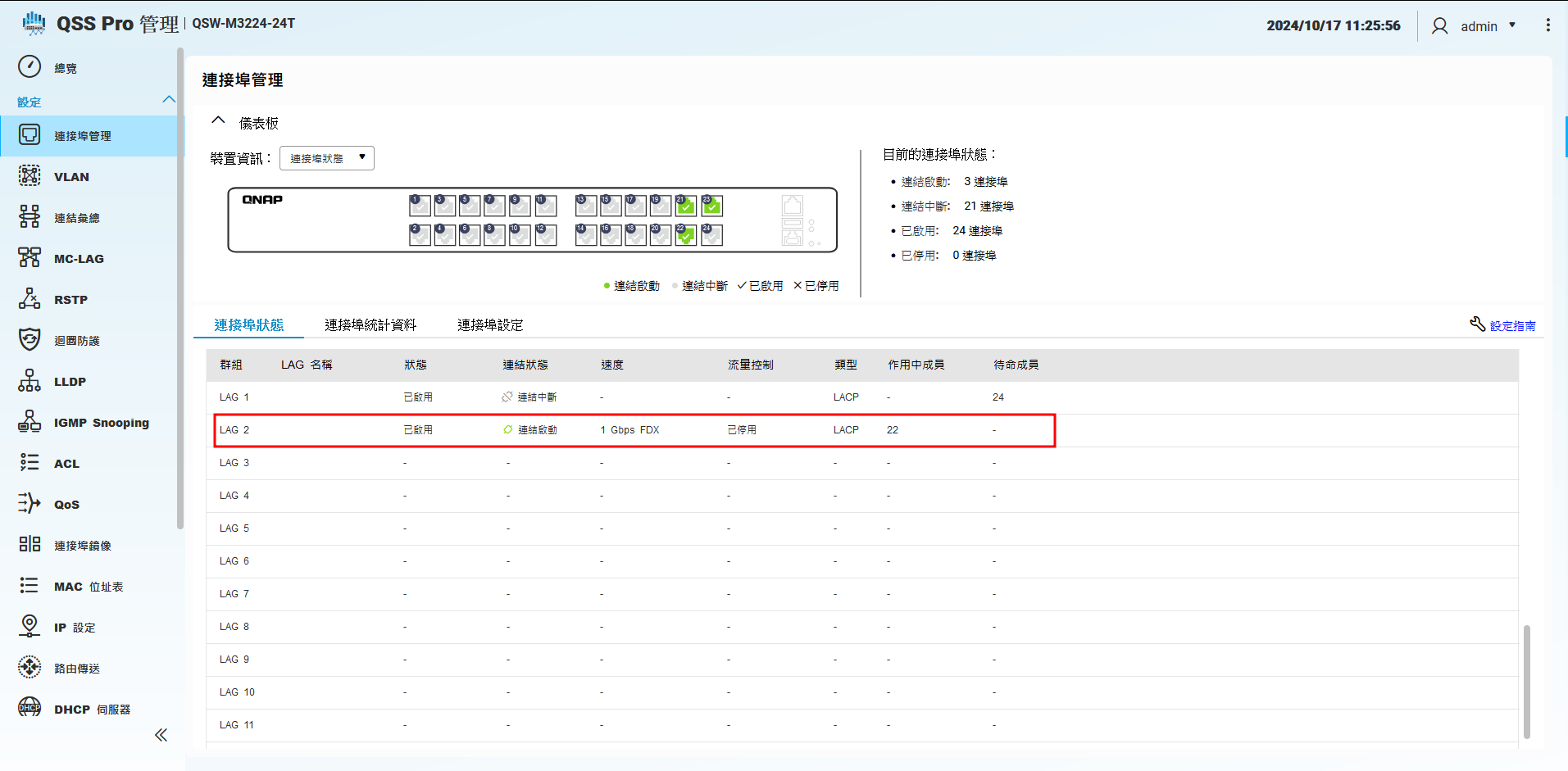The image size is (1568, 771).
Task: Click the LAG 1 連結中斷 status
Action: (x=529, y=397)
